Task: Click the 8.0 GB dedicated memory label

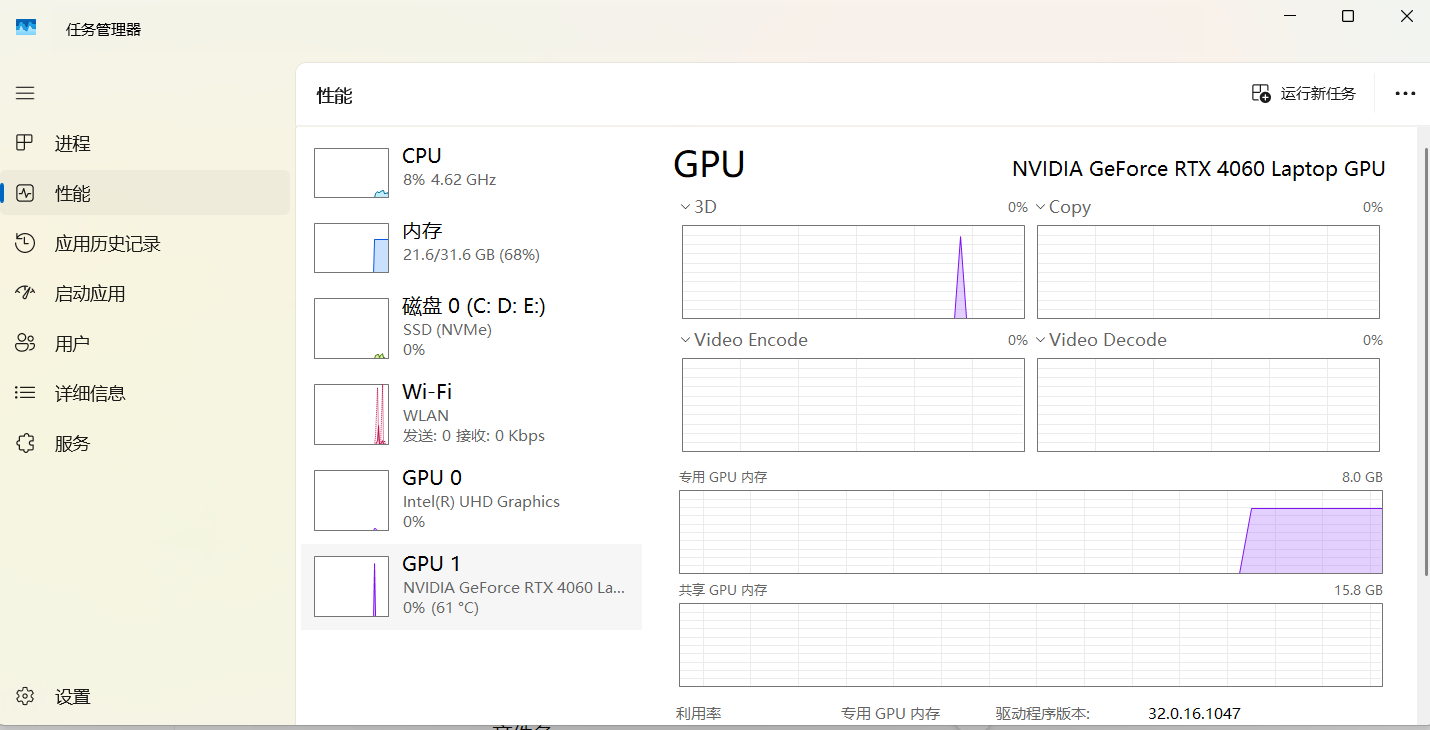Action: (x=1362, y=478)
